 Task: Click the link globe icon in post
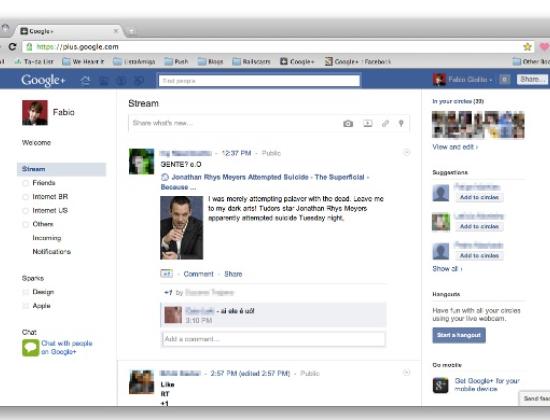pos(165,177)
